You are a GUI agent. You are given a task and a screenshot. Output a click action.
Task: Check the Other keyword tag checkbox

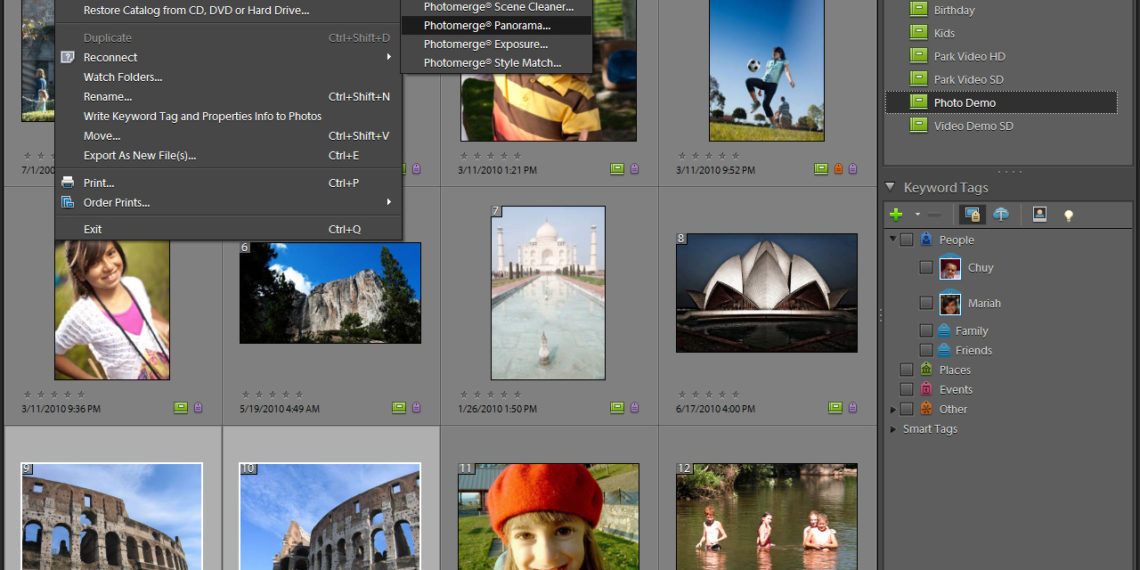click(907, 409)
